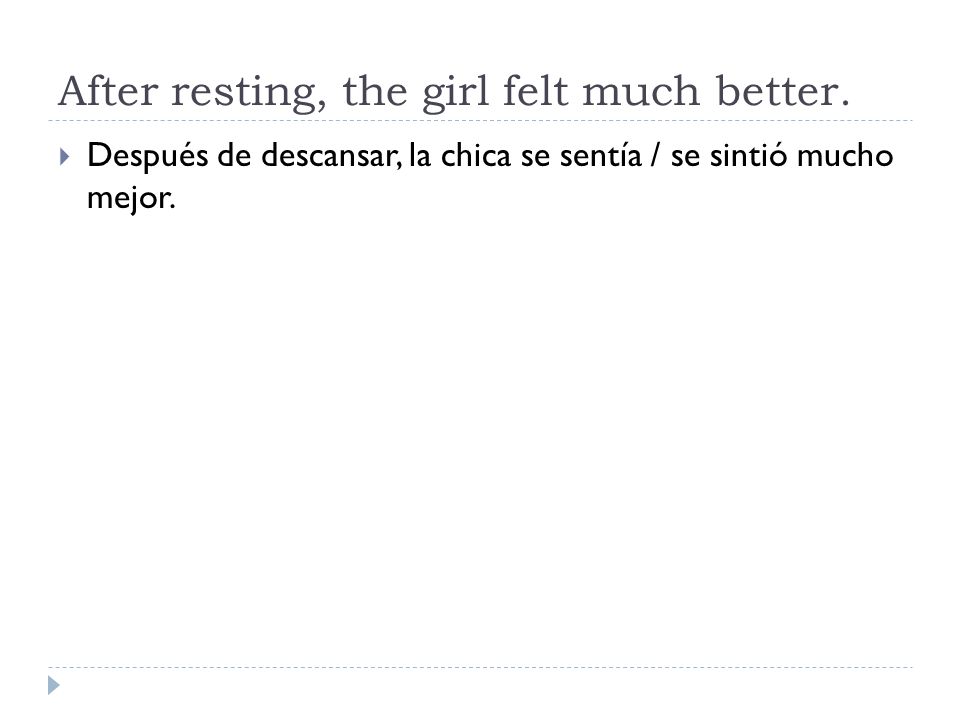Image resolution: width=960 pixels, height=720 pixels.
Task: Click the slash between sentía and se sintió
Action: click(656, 156)
